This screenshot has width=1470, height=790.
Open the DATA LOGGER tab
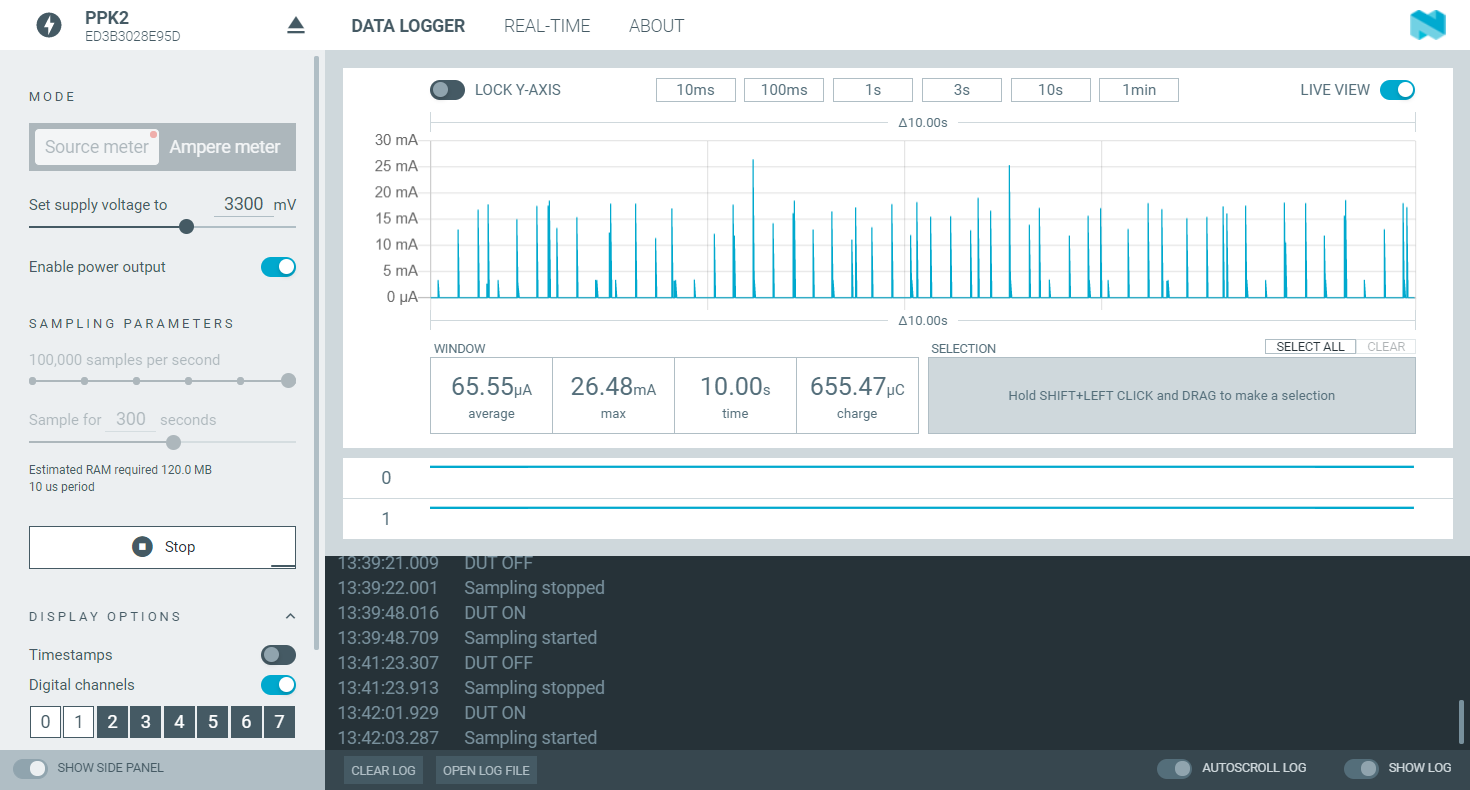point(408,26)
